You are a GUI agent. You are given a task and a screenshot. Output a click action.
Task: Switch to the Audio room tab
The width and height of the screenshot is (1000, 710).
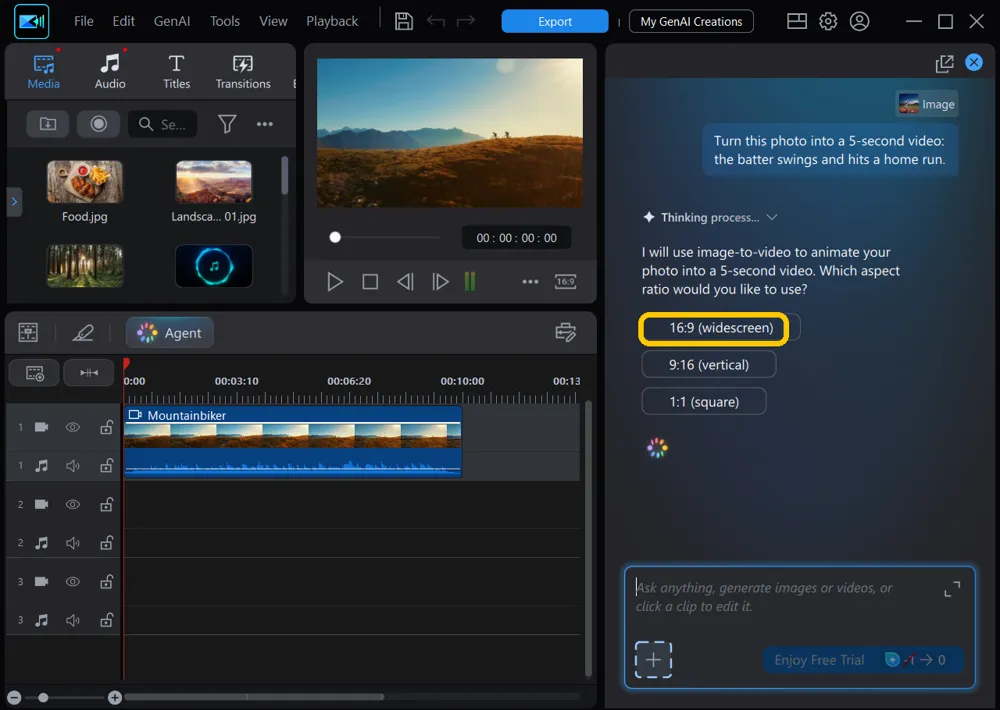[x=110, y=71]
